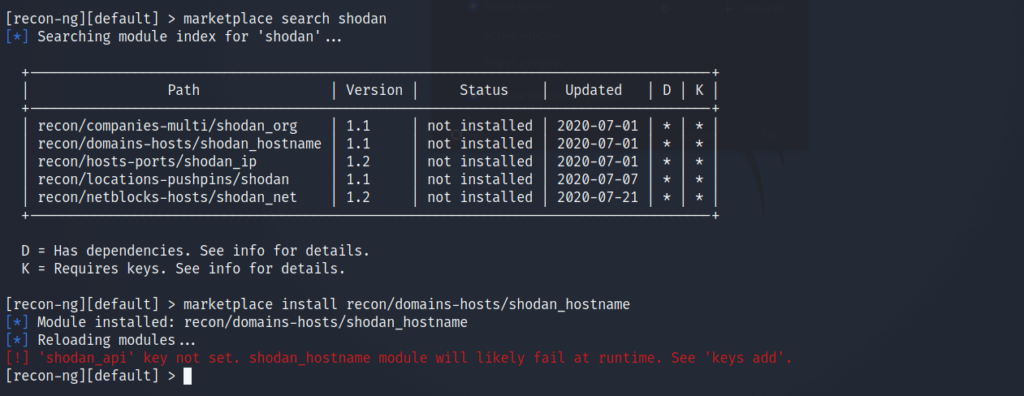
Task: Click the K keys column header
Action: (699, 90)
